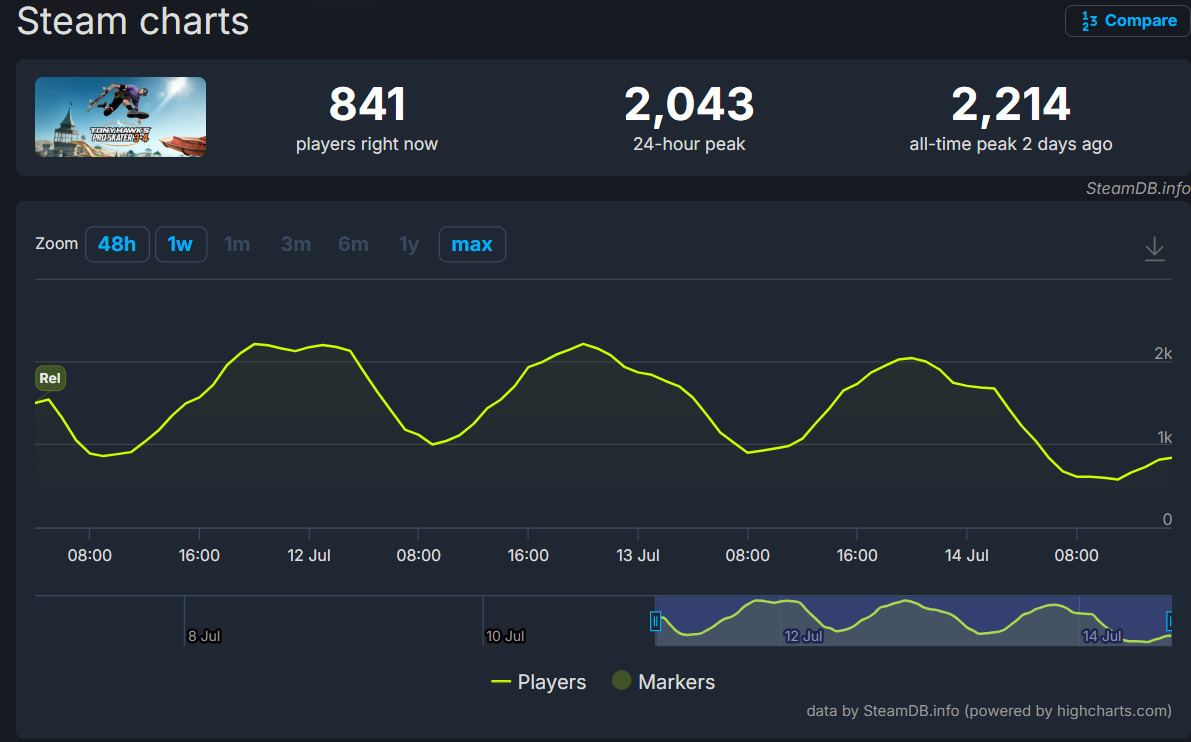Open the Tony Hawk's Pro Skater game thumbnail

point(121,117)
